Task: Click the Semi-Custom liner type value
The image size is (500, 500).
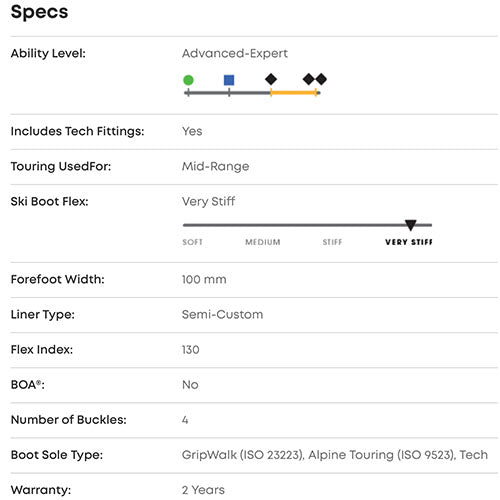Action: [222, 314]
